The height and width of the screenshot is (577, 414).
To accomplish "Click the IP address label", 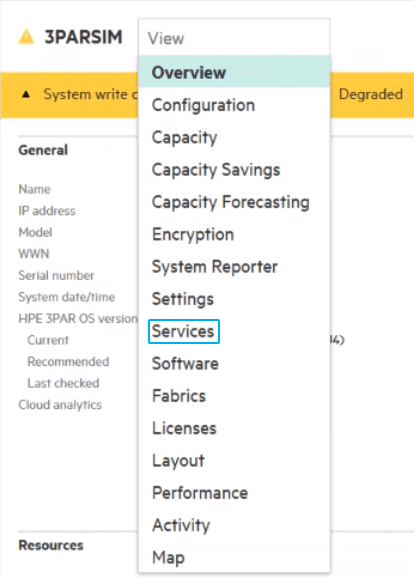I will tap(47, 211).
